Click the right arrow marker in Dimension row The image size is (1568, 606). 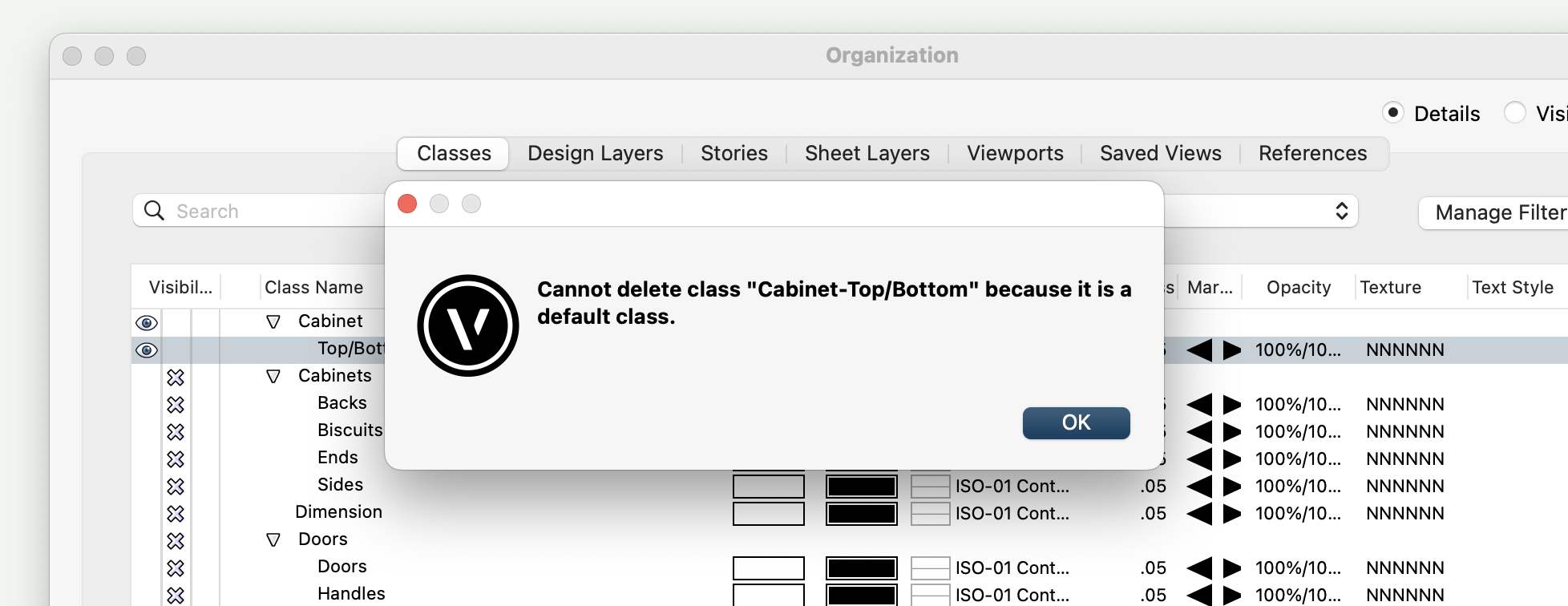point(1232,513)
